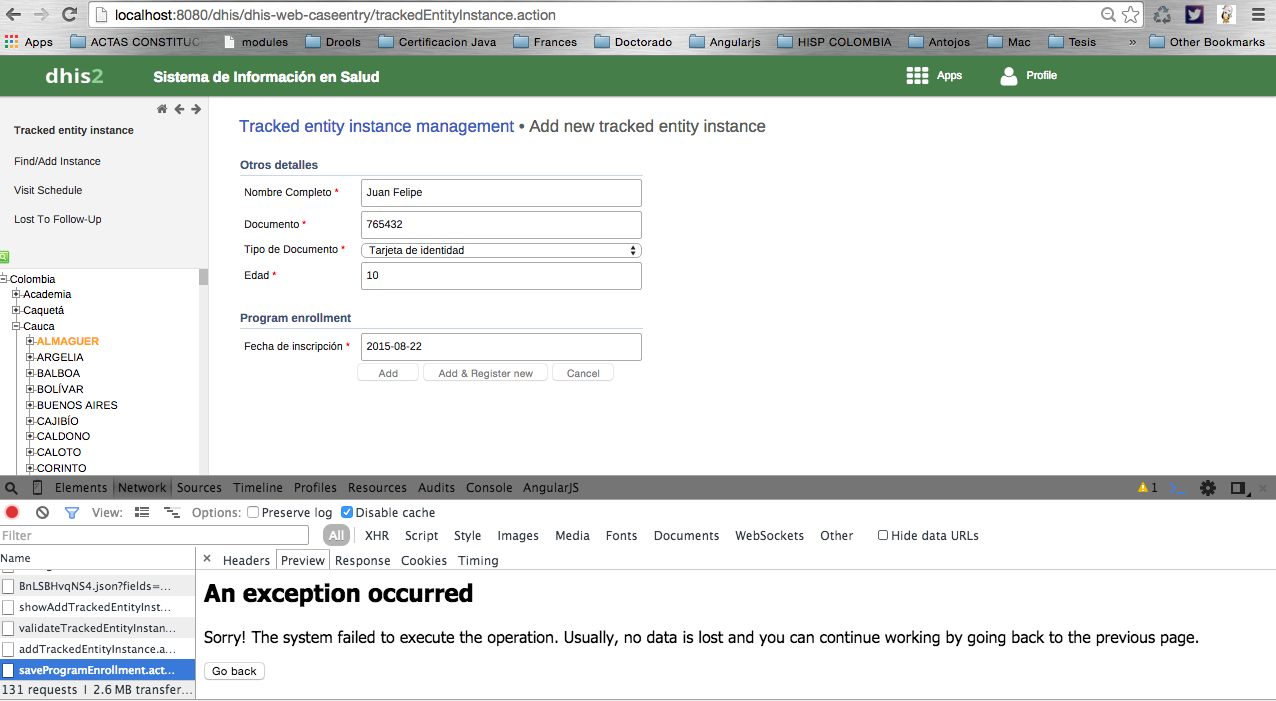This screenshot has height=701, width=1276.
Task: Click the red record network log button
Action: (12, 512)
